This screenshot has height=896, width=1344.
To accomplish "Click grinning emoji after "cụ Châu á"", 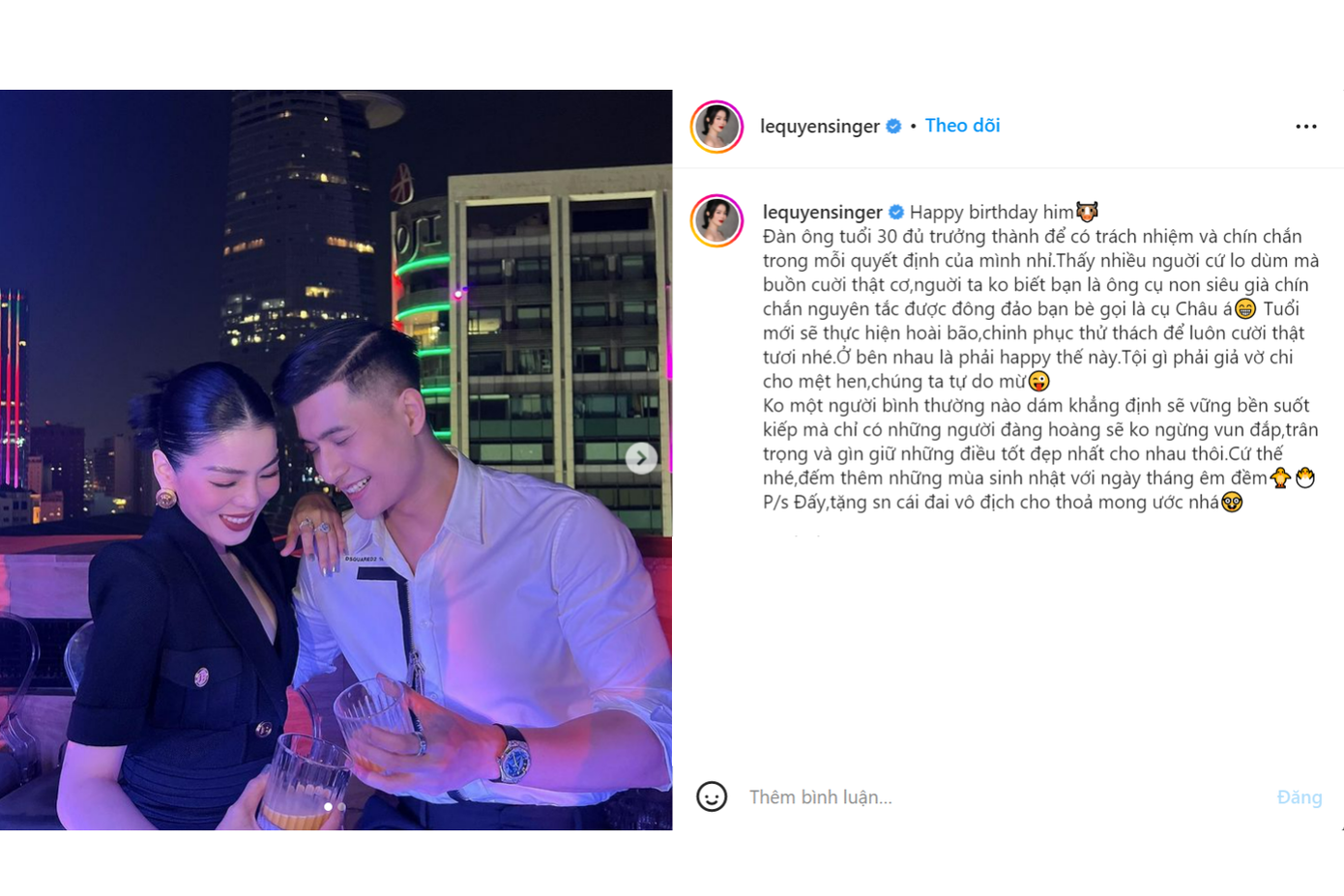I will click(x=1245, y=309).
